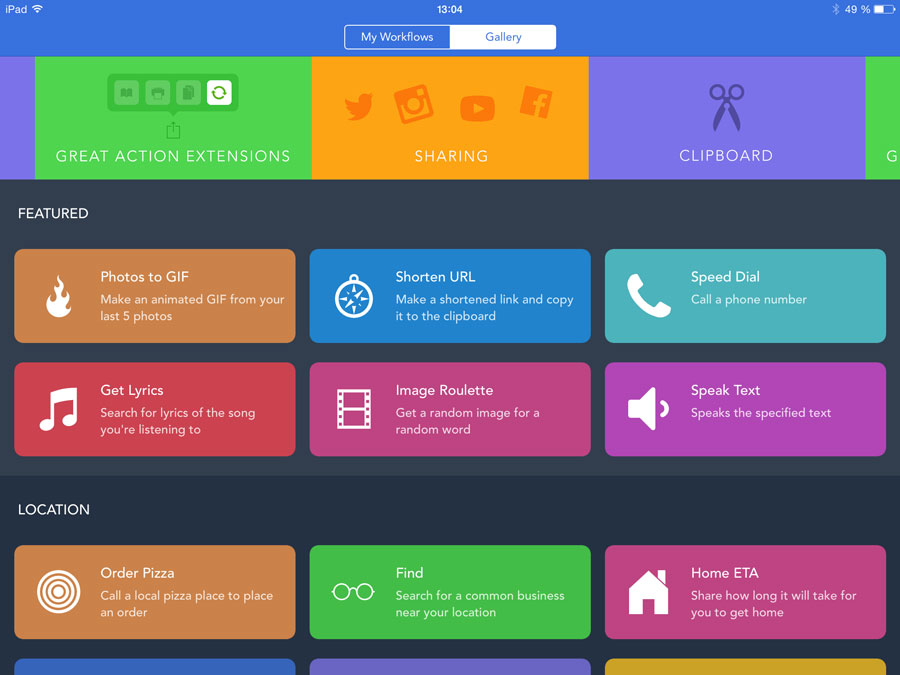This screenshot has height=675, width=900.
Task: Click the film strip icon of Image Roulette
Action: tap(354, 409)
